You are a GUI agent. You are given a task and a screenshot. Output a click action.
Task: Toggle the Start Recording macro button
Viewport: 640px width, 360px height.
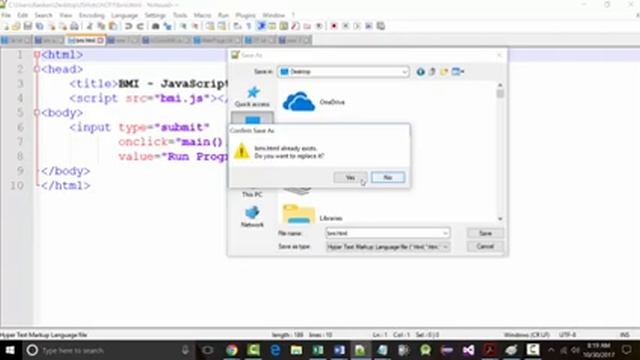(334, 26)
